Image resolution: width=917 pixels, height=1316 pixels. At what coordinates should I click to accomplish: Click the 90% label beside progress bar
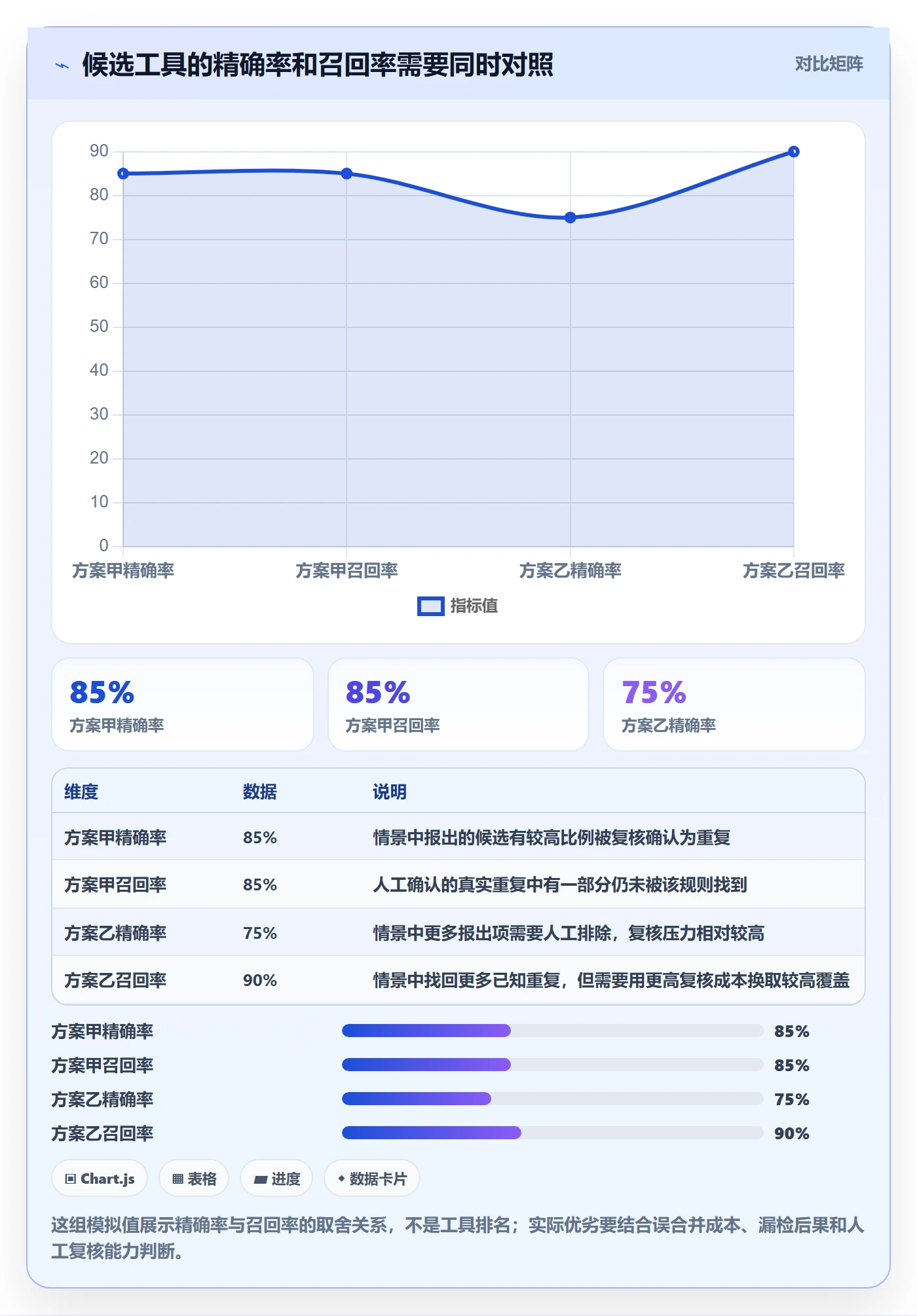click(x=792, y=1133)
